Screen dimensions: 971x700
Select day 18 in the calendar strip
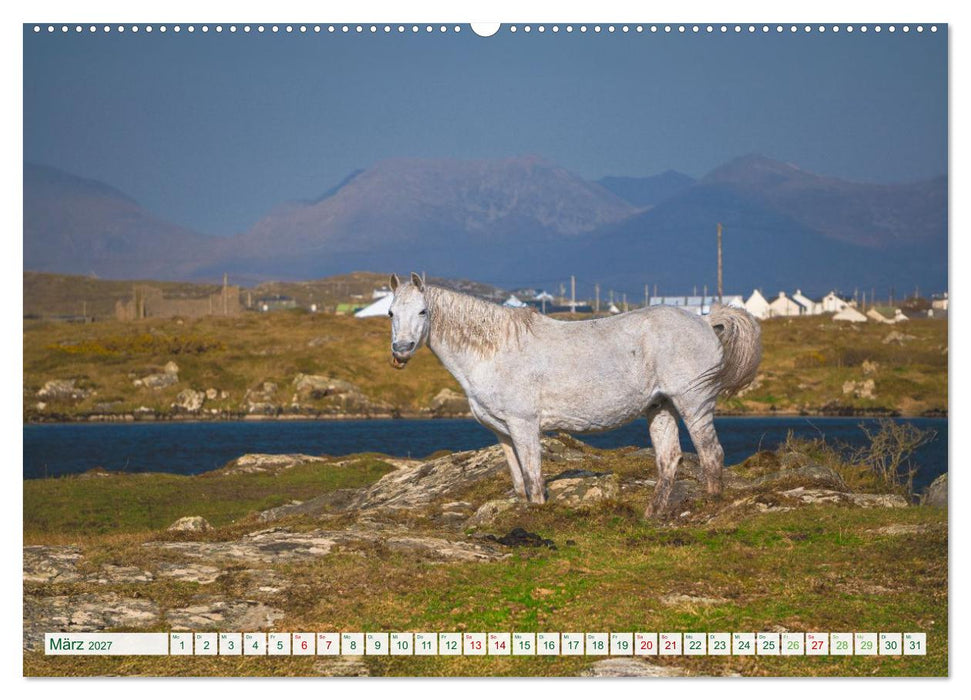597,644
